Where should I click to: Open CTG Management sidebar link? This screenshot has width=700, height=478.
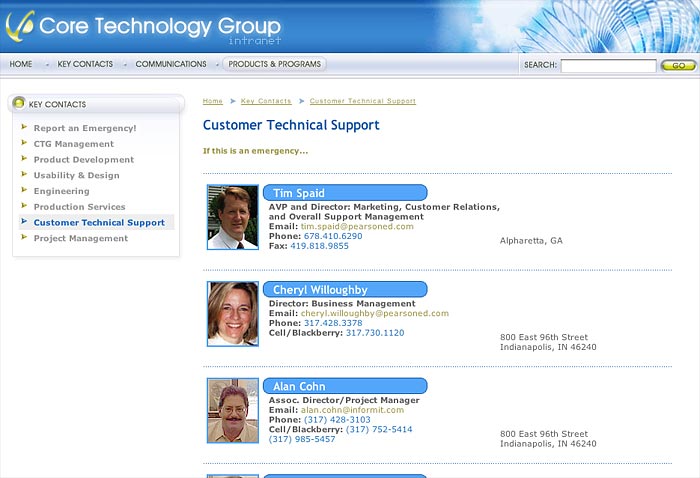coord(74,144)
